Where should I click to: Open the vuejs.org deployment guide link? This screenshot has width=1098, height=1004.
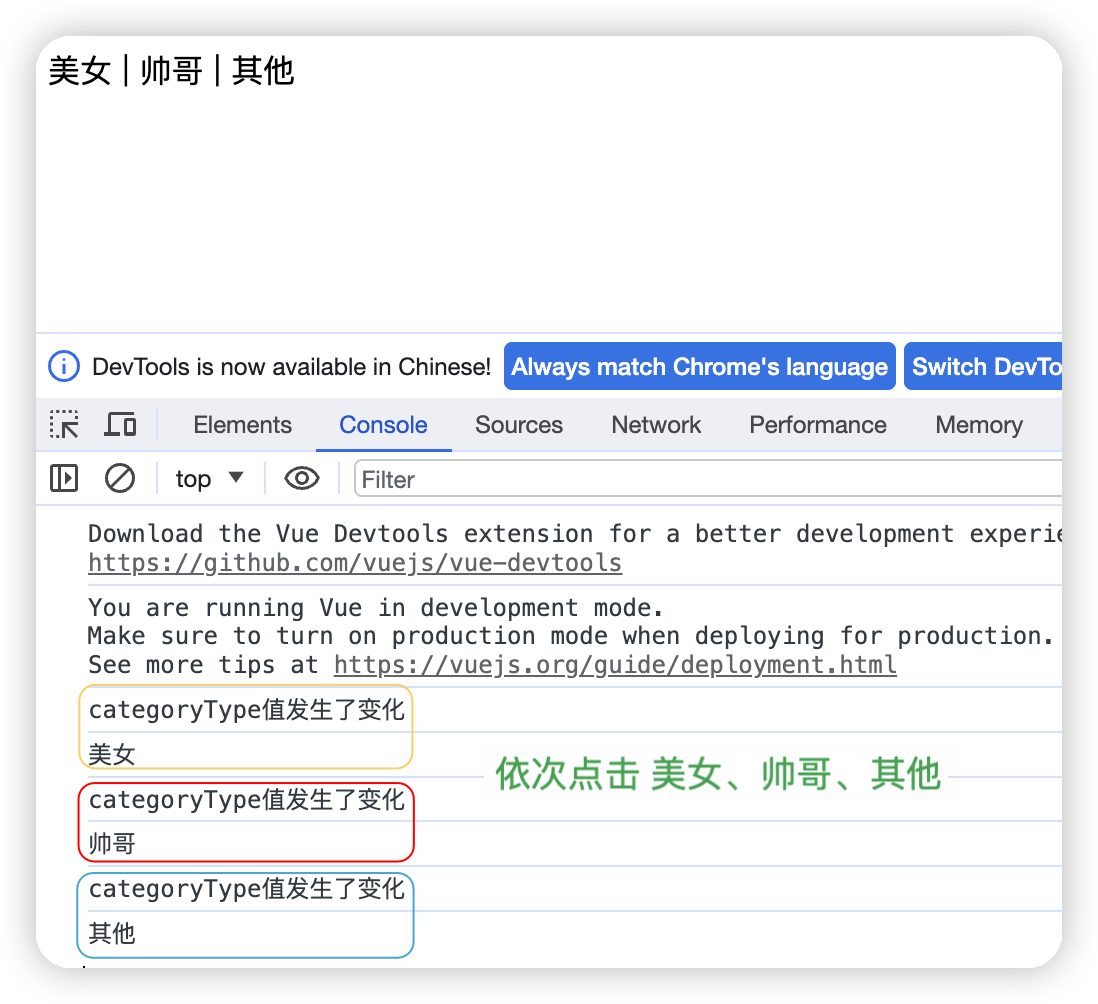pyautogui.click(x=614, y=665)
